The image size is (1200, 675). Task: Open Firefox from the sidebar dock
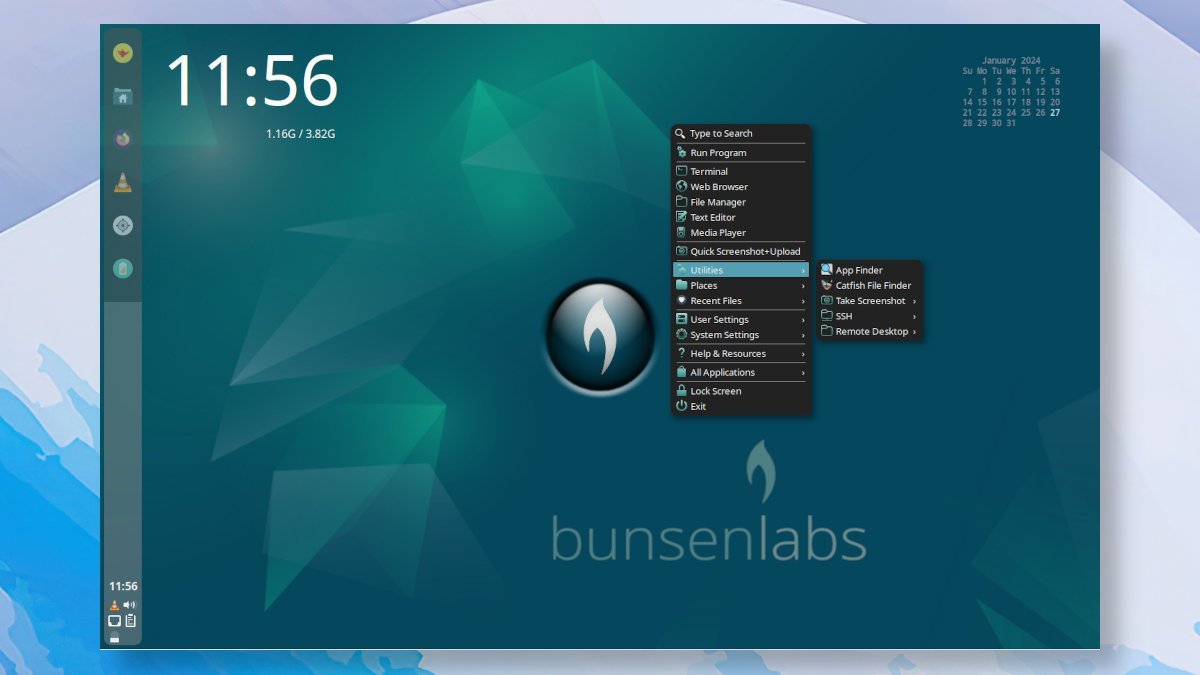(x=122, y=138)
